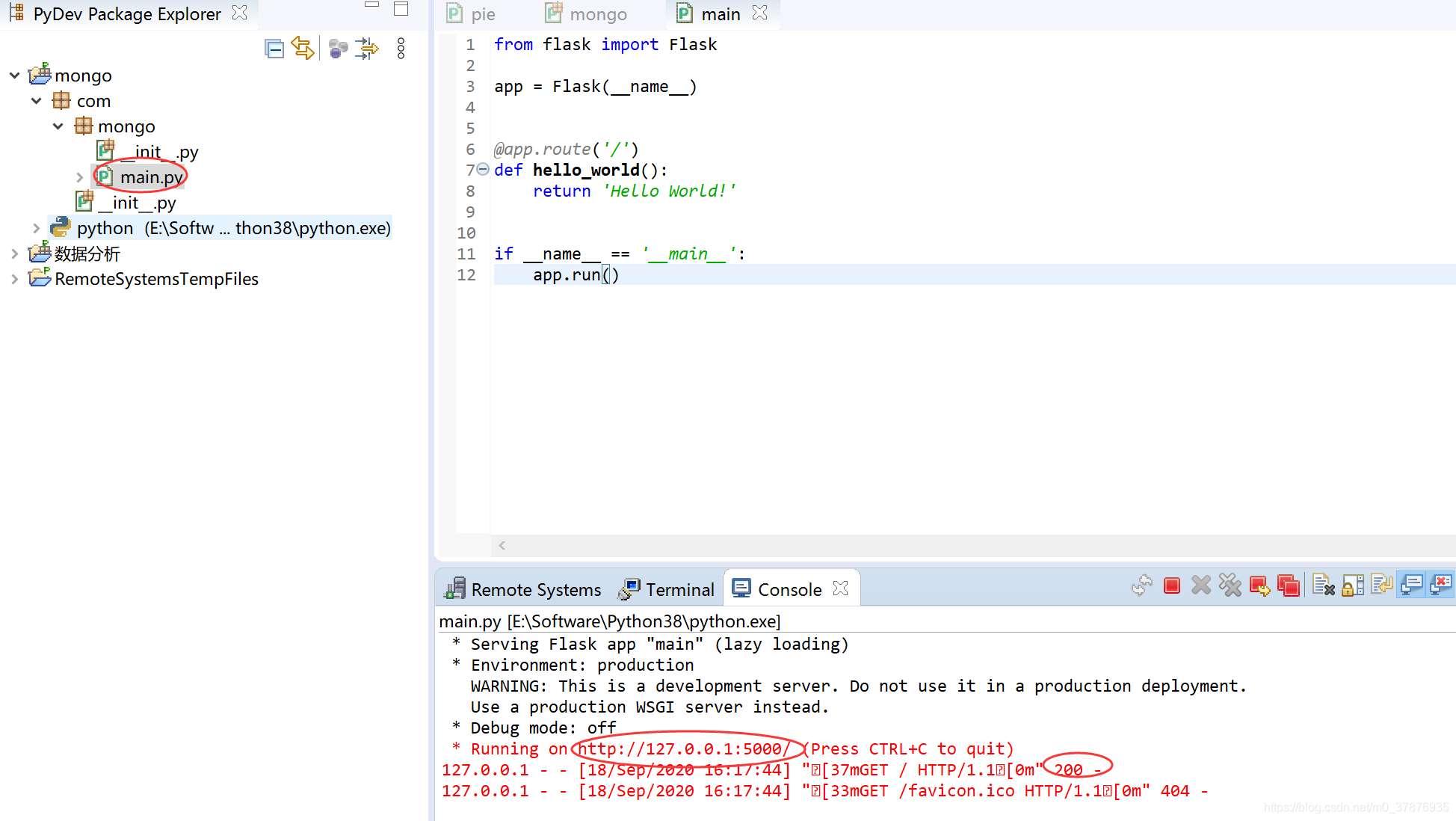
Task: Open the Terminal tab
Action: (x=667, y=590)
